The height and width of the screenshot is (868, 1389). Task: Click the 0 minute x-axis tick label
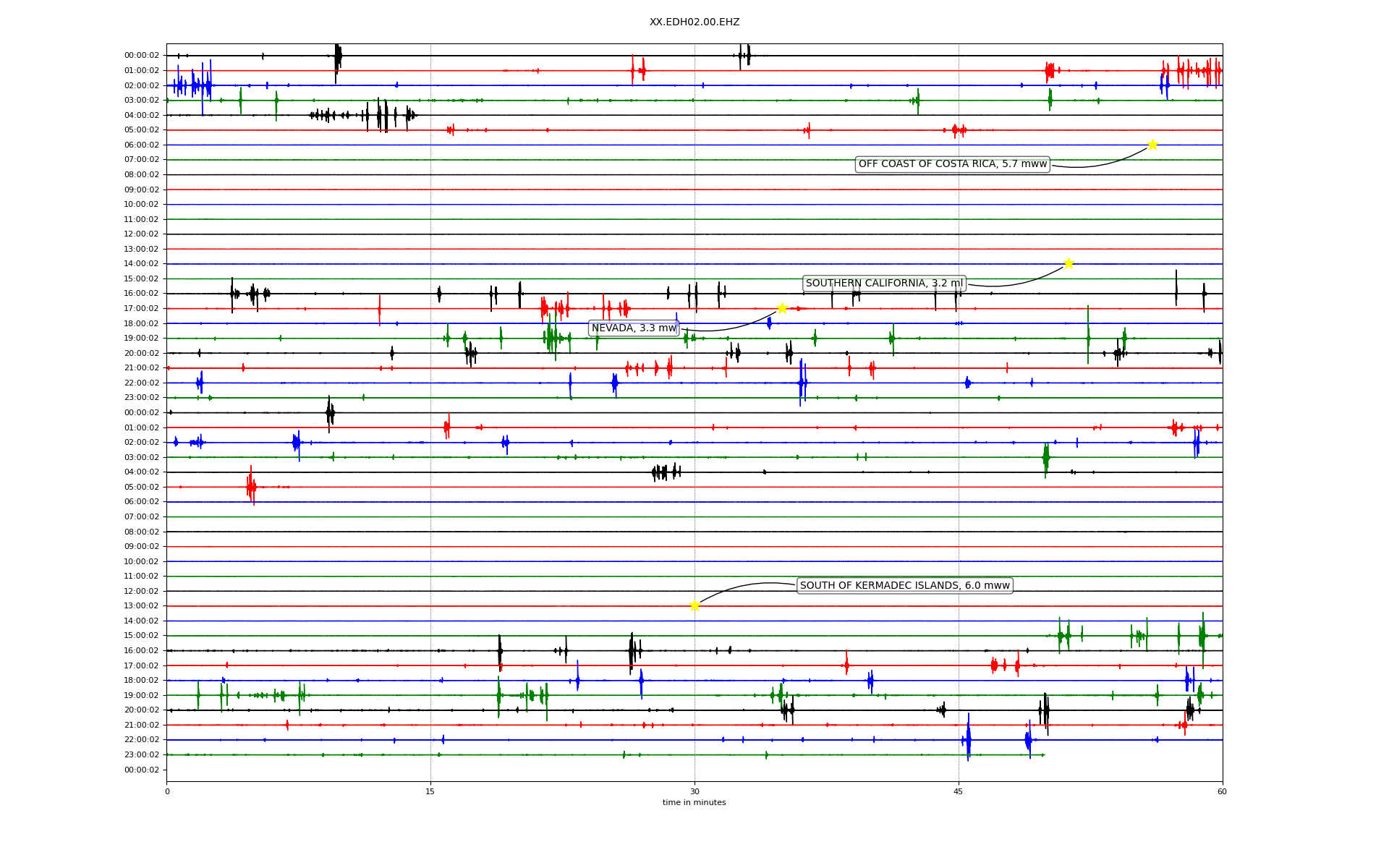pos(167,792)
